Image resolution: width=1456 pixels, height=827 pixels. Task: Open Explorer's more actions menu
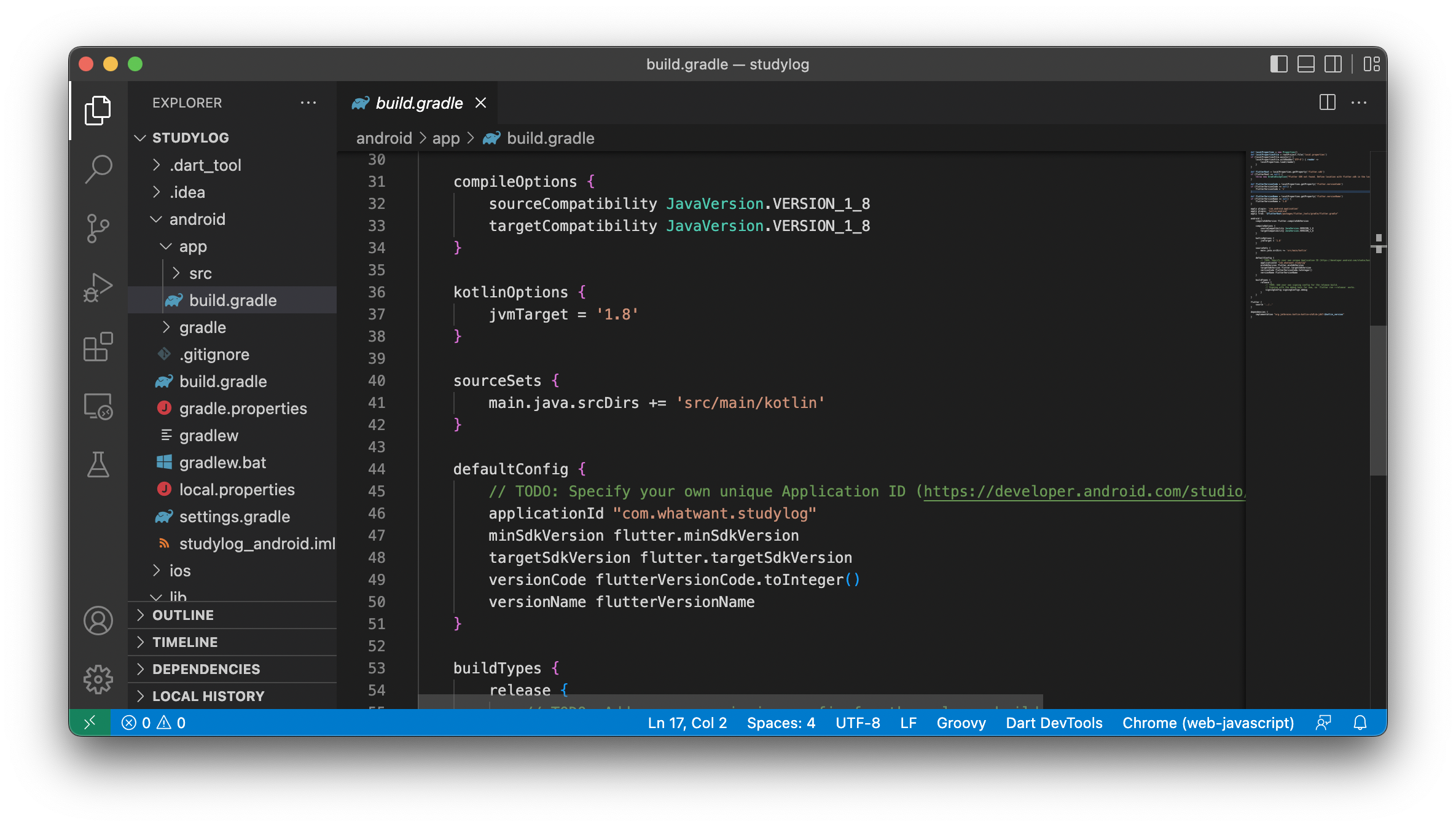[308, 103]
